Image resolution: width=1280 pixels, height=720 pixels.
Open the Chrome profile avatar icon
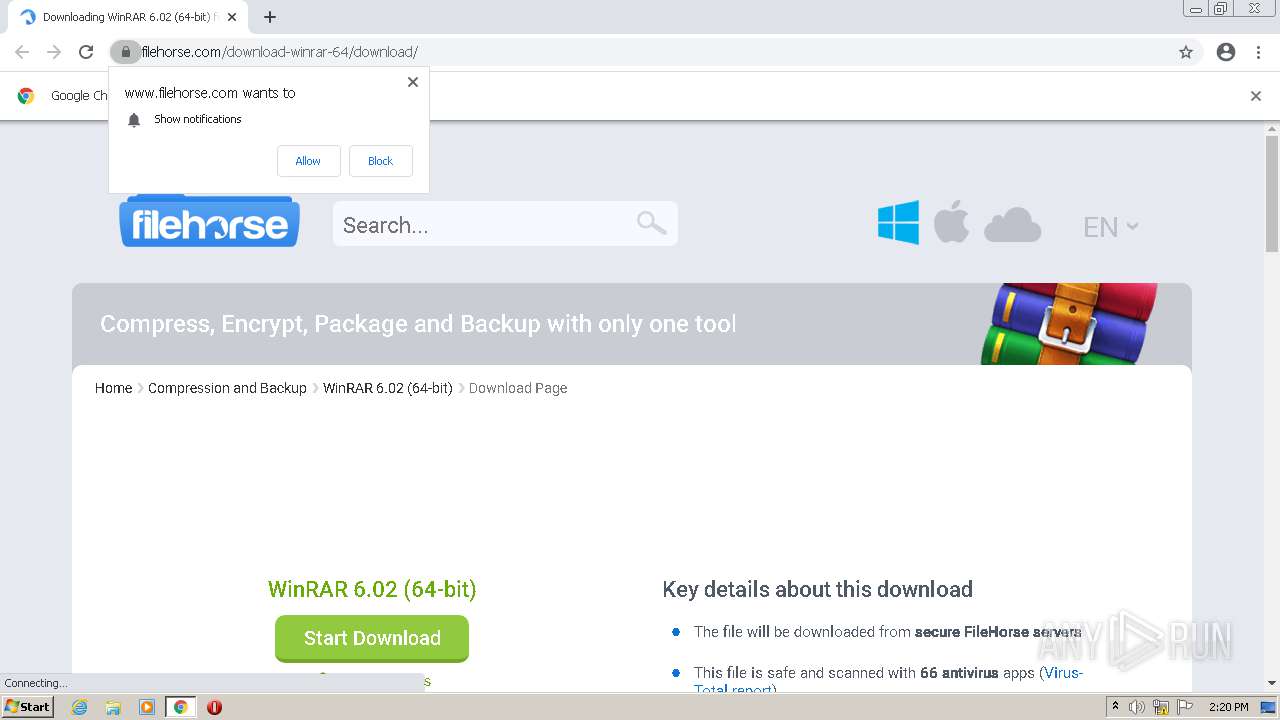point(1226,52)
